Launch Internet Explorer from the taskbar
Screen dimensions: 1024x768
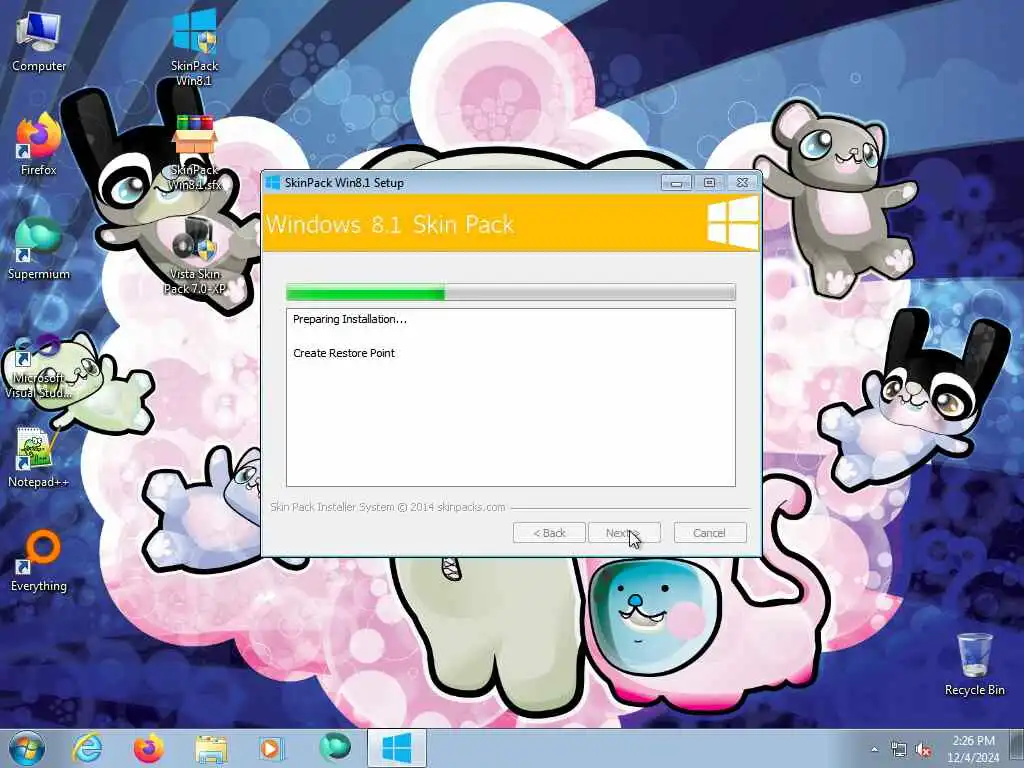[87, 748]
